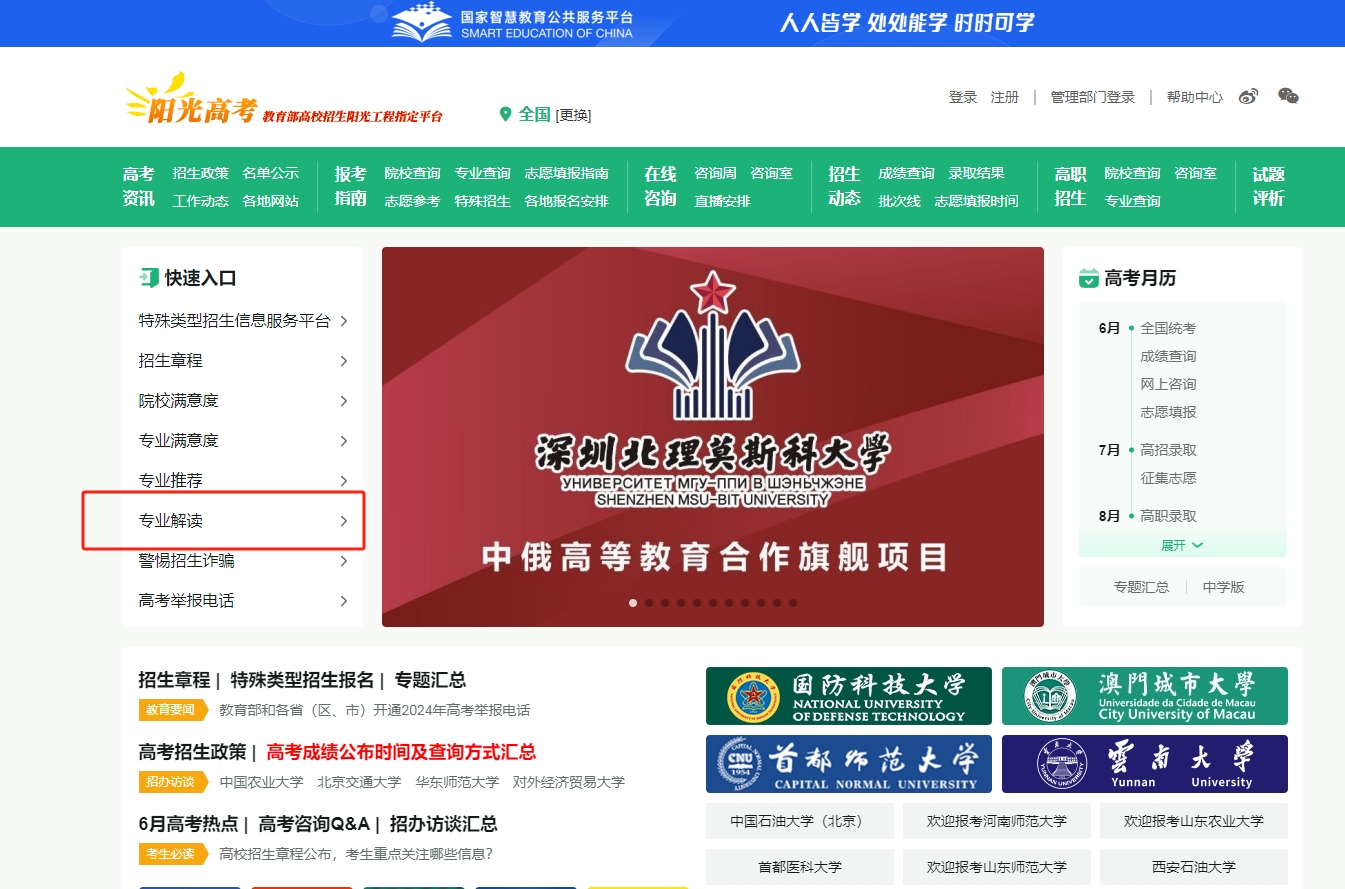This screenshot has width=1345, height=889.
Task: Open 特殊招生 navigation link
Action: pos(483,201)
